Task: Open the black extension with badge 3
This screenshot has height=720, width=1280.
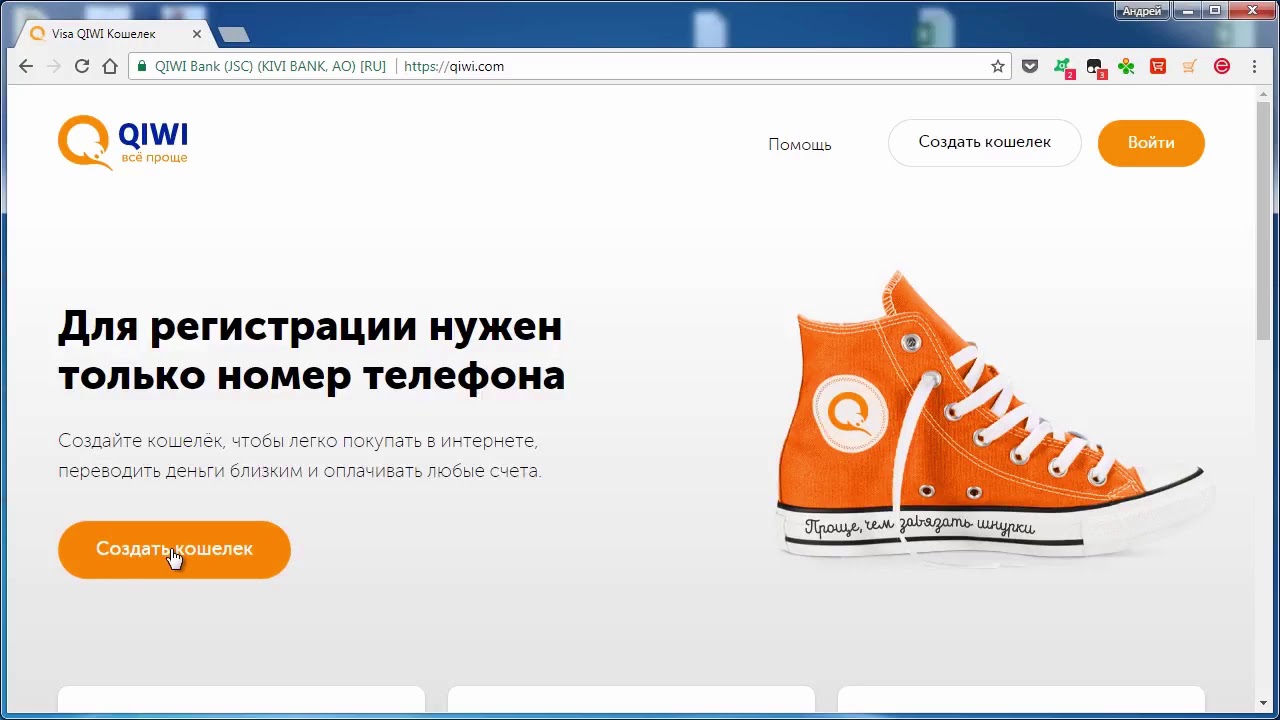Action: pyautogui.click(x=1095, y=67)
